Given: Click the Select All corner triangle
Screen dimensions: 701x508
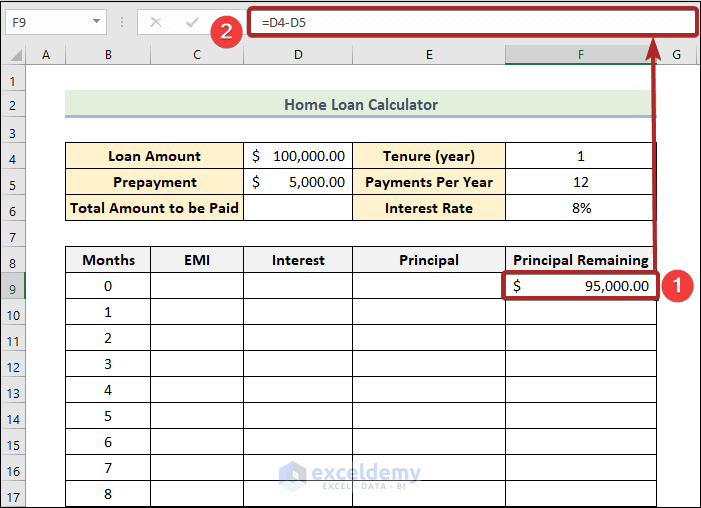Looking at the screenshot, I should pyautogui.click(x=16, y=55).
